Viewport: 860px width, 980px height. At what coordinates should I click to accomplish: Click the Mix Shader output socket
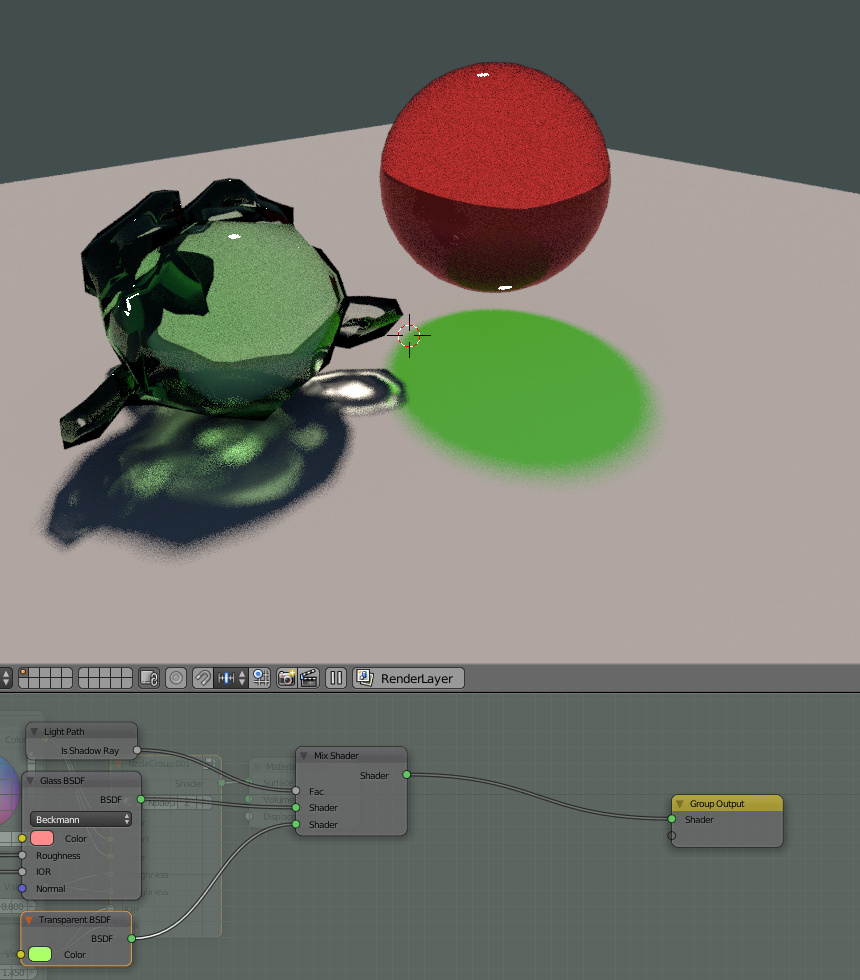click(x=406, y=775)
